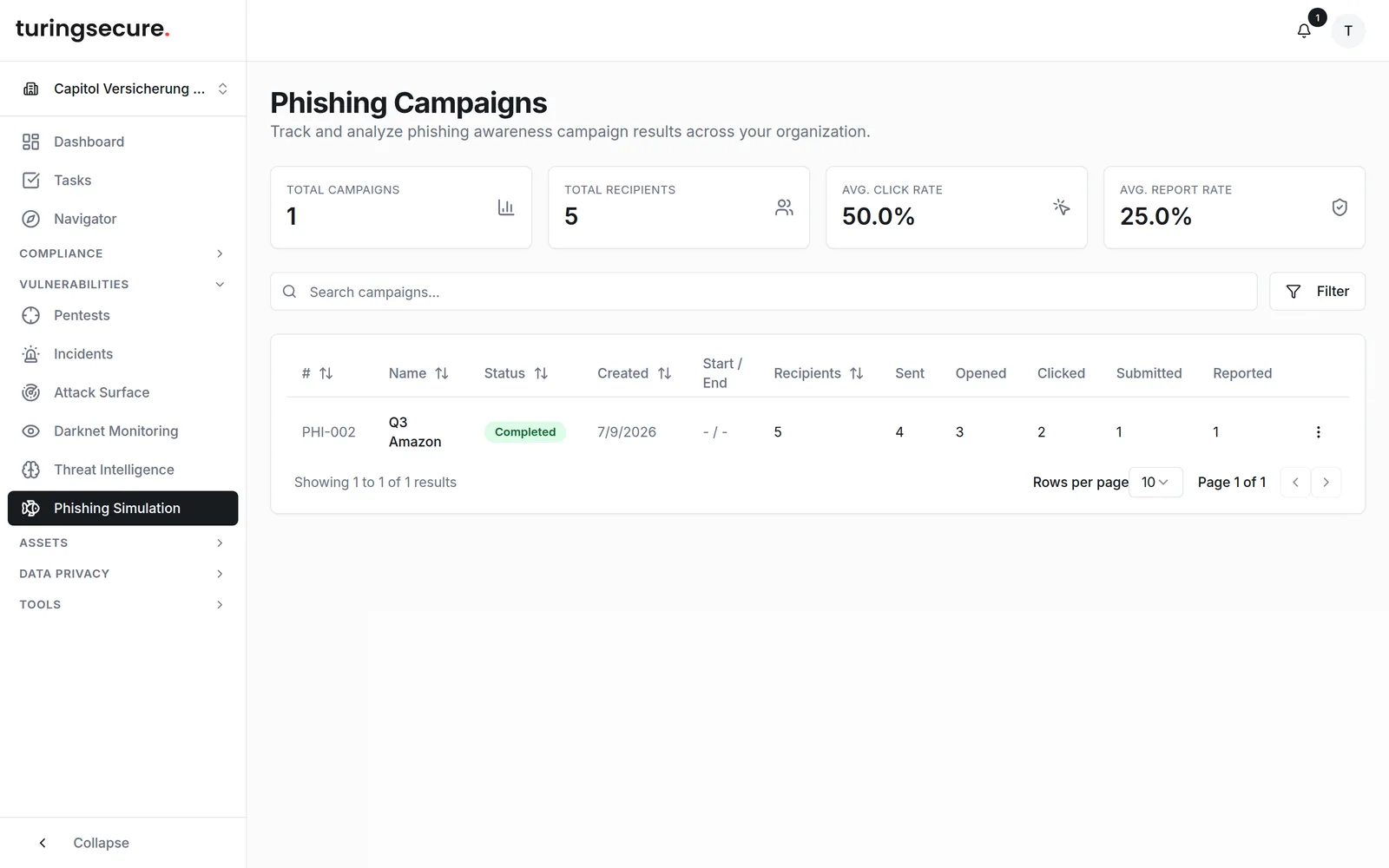
Task: Open the three-dot row actions menu for PHI-002
Action: [x=1318, y=432]
